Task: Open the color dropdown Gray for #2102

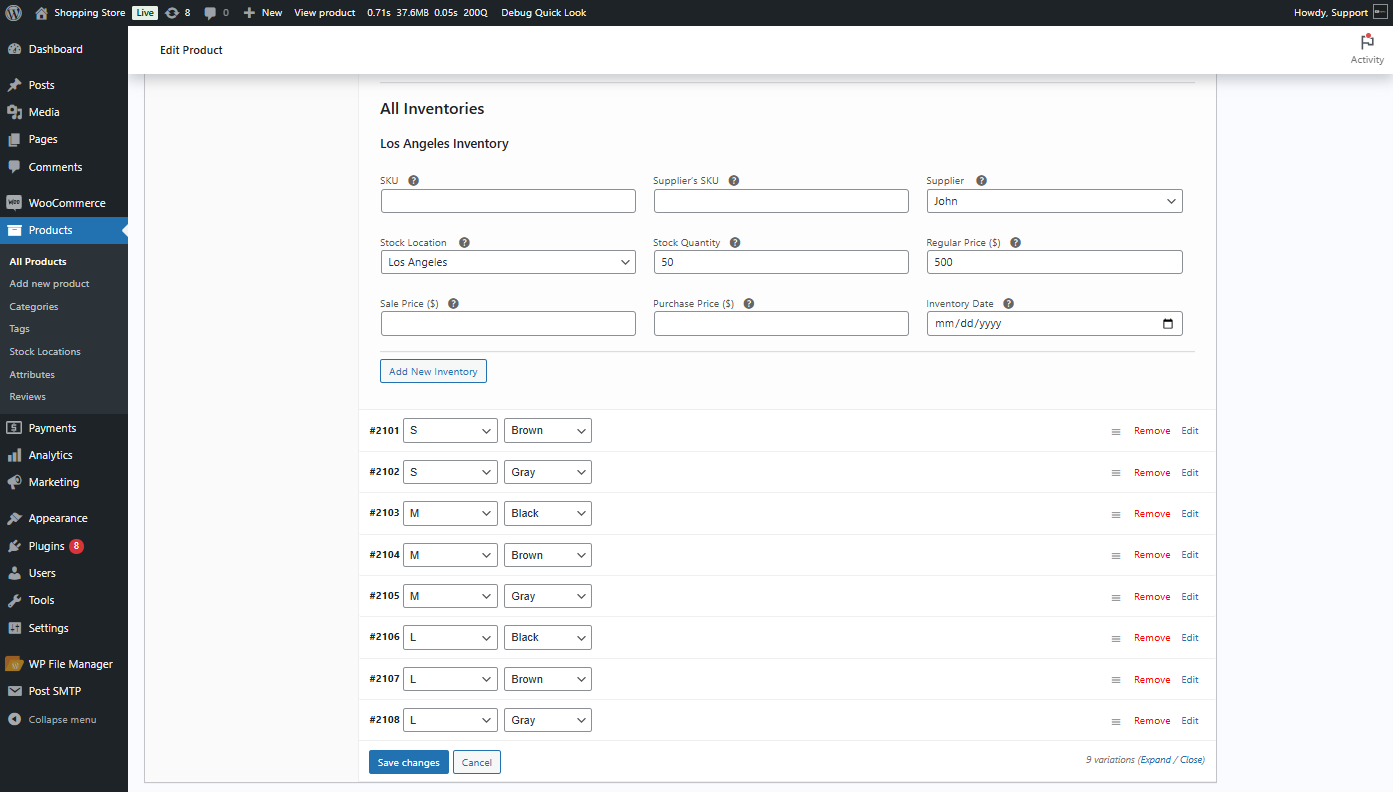Action: (548, 472)
